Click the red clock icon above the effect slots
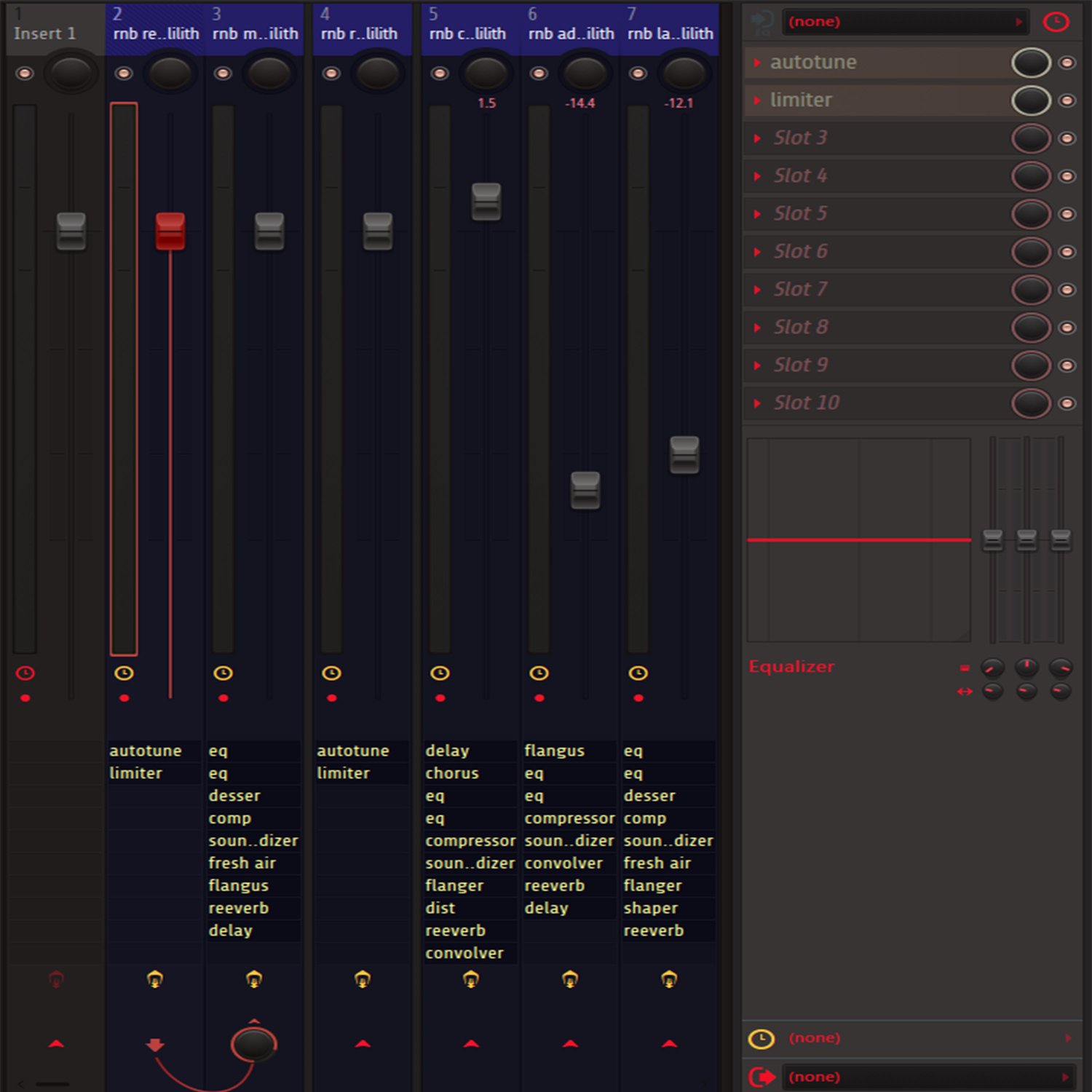Screen dimensions: 1092x1092 1056,22
